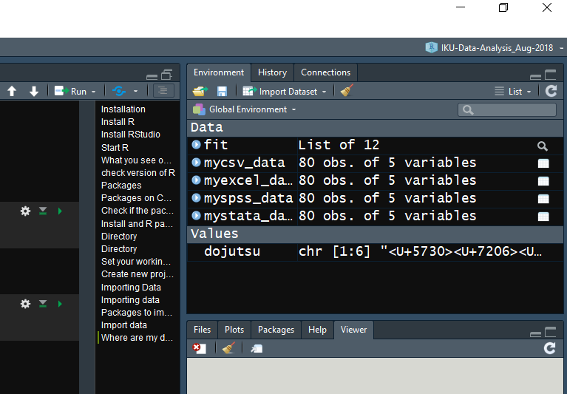Run the current line or selection
This screenshot has width=567, height=394.
(x=71, y=91)
